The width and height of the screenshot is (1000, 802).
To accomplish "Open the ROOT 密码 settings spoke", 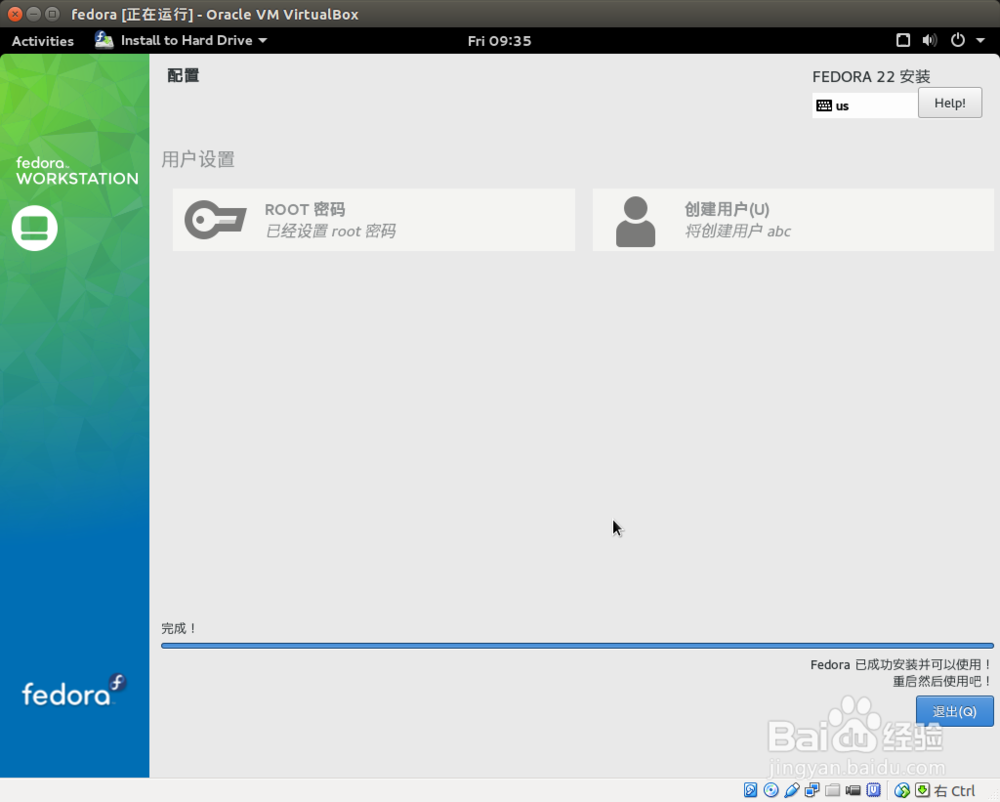I will [374, 220].
